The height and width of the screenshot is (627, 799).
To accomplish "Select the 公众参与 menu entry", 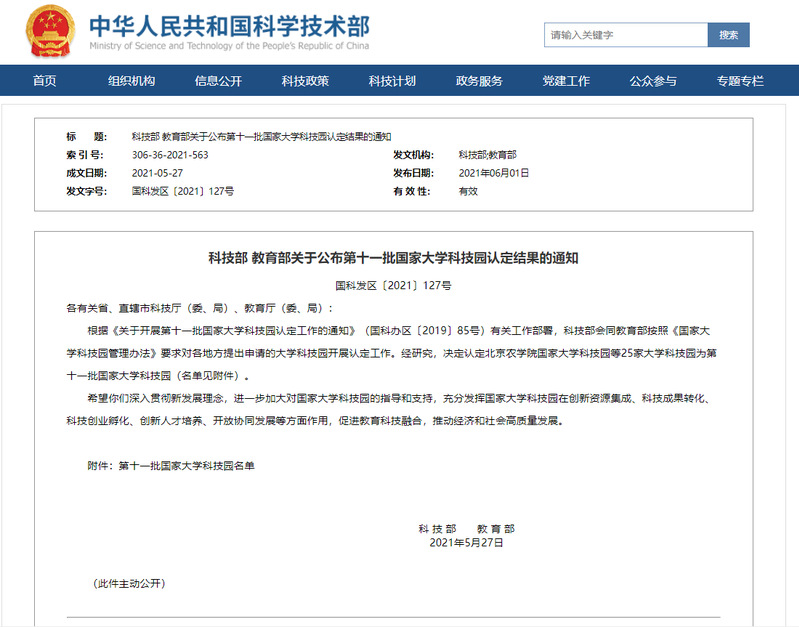I will coord(653,81).
